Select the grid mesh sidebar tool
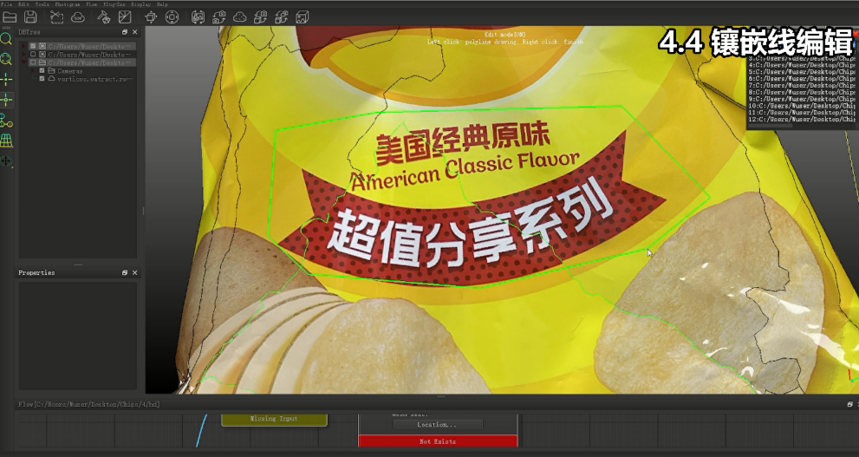 [x=6, y=141]
